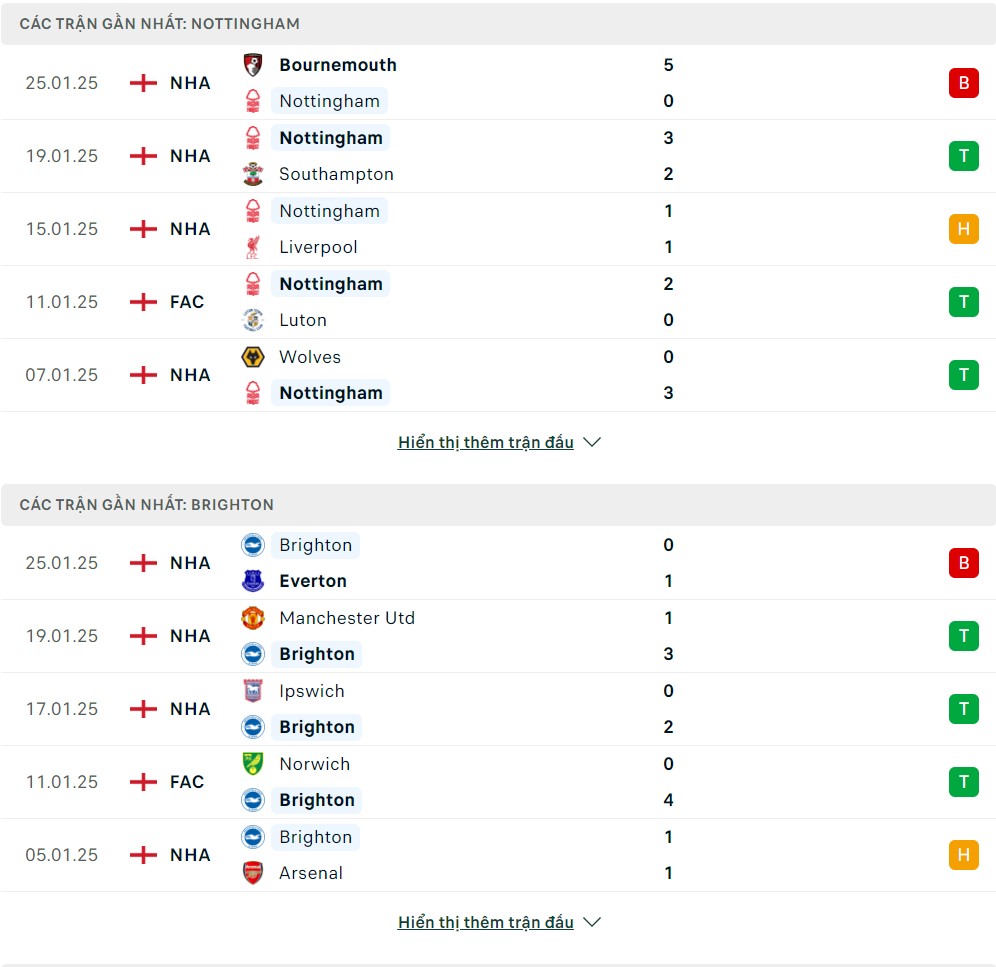Open the Brighton vs Arsenal match row date
This screenshot has height=967, width=996.
coord(62,855)
